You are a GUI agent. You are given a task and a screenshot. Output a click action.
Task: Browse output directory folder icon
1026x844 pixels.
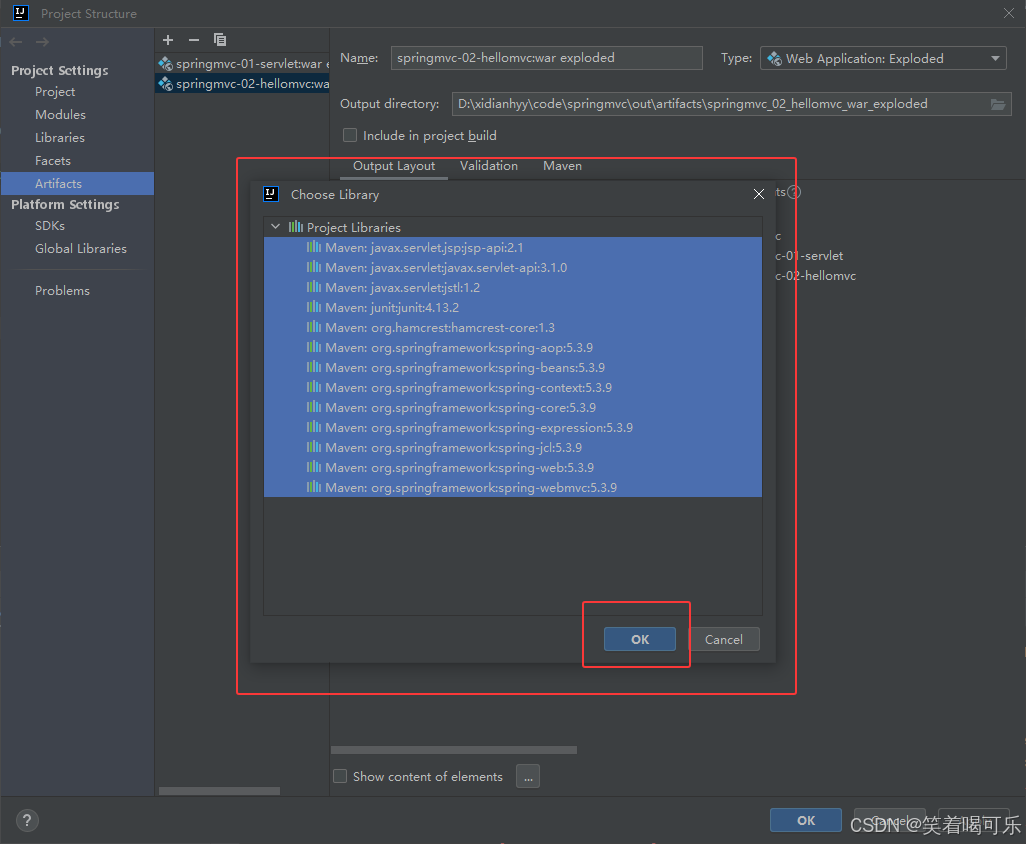997,104
